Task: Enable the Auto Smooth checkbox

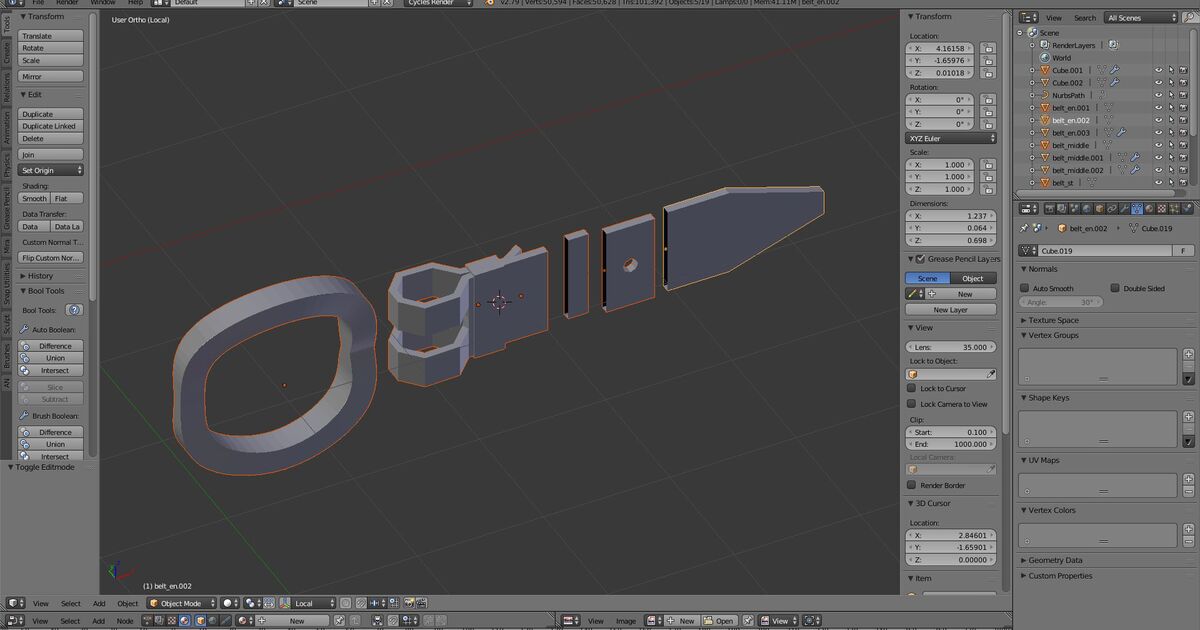Action: 1025,288
